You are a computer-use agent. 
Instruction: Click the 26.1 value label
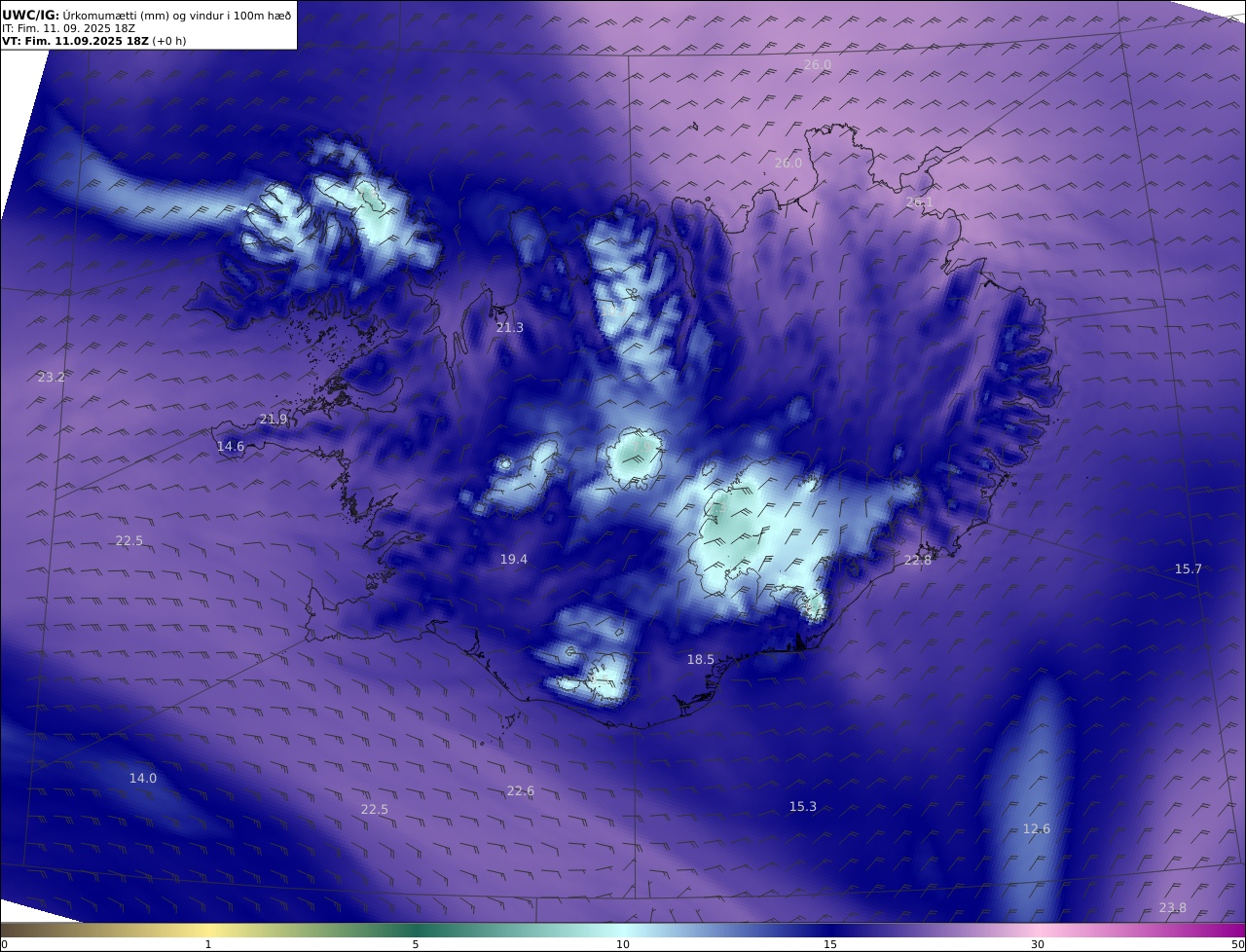point(919,202)
